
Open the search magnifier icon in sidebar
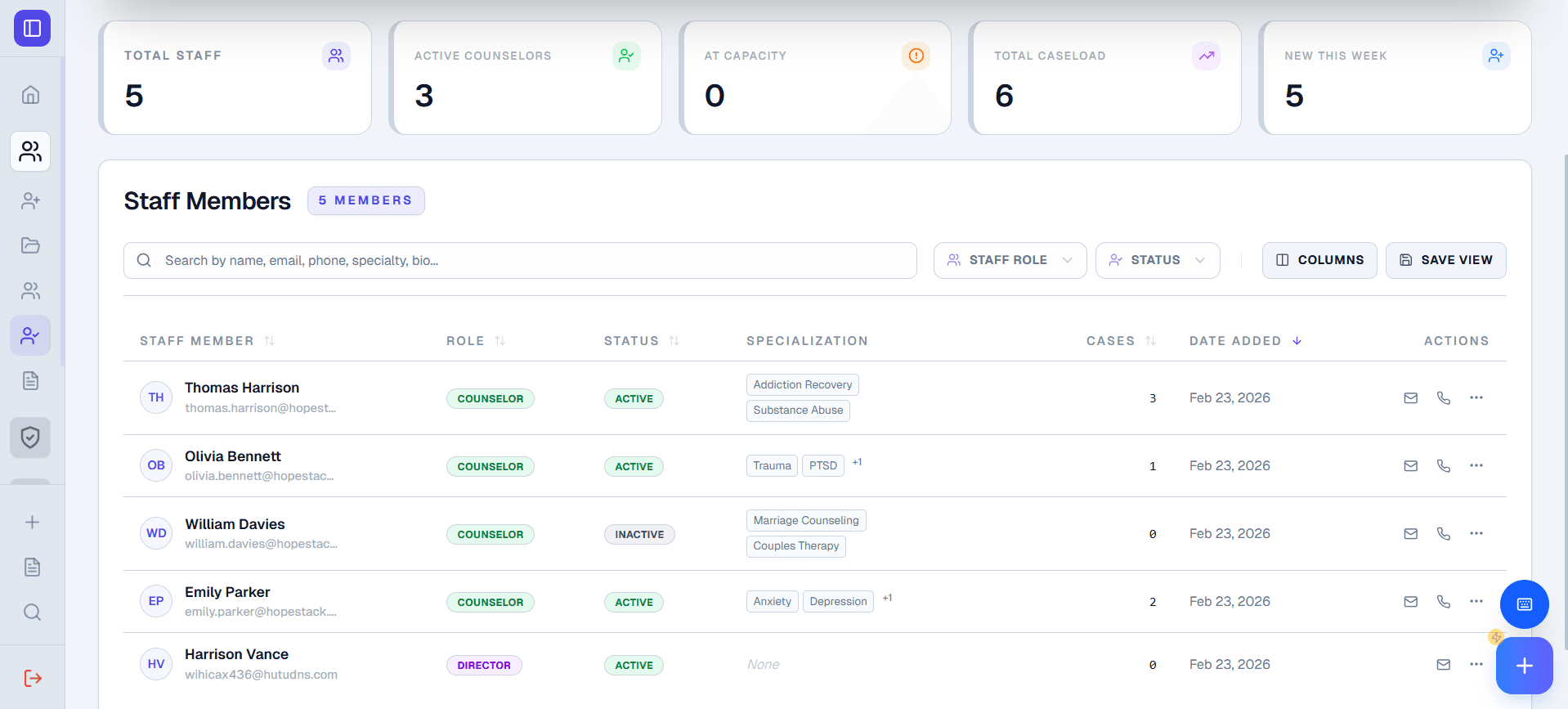tap(32, 612)
